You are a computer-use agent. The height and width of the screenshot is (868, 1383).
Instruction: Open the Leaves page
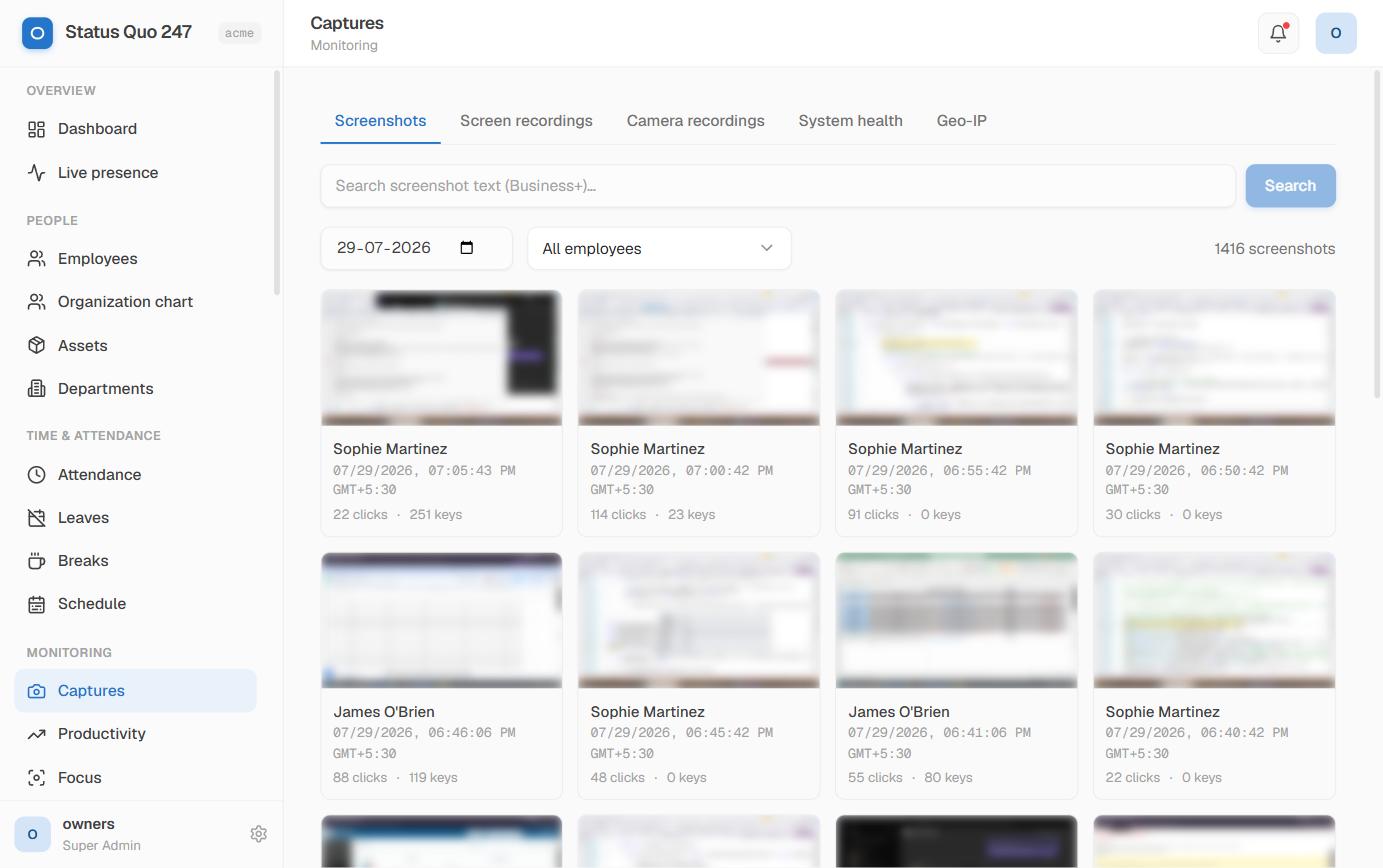(x=135, y=518)
